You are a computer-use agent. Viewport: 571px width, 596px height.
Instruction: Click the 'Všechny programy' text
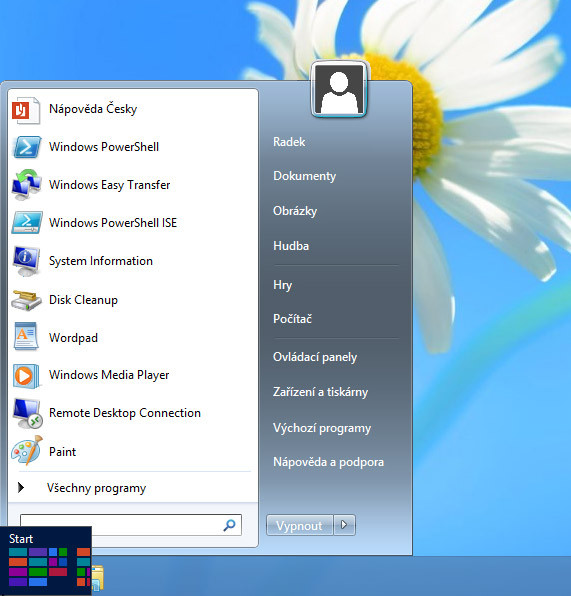[97, 488]
